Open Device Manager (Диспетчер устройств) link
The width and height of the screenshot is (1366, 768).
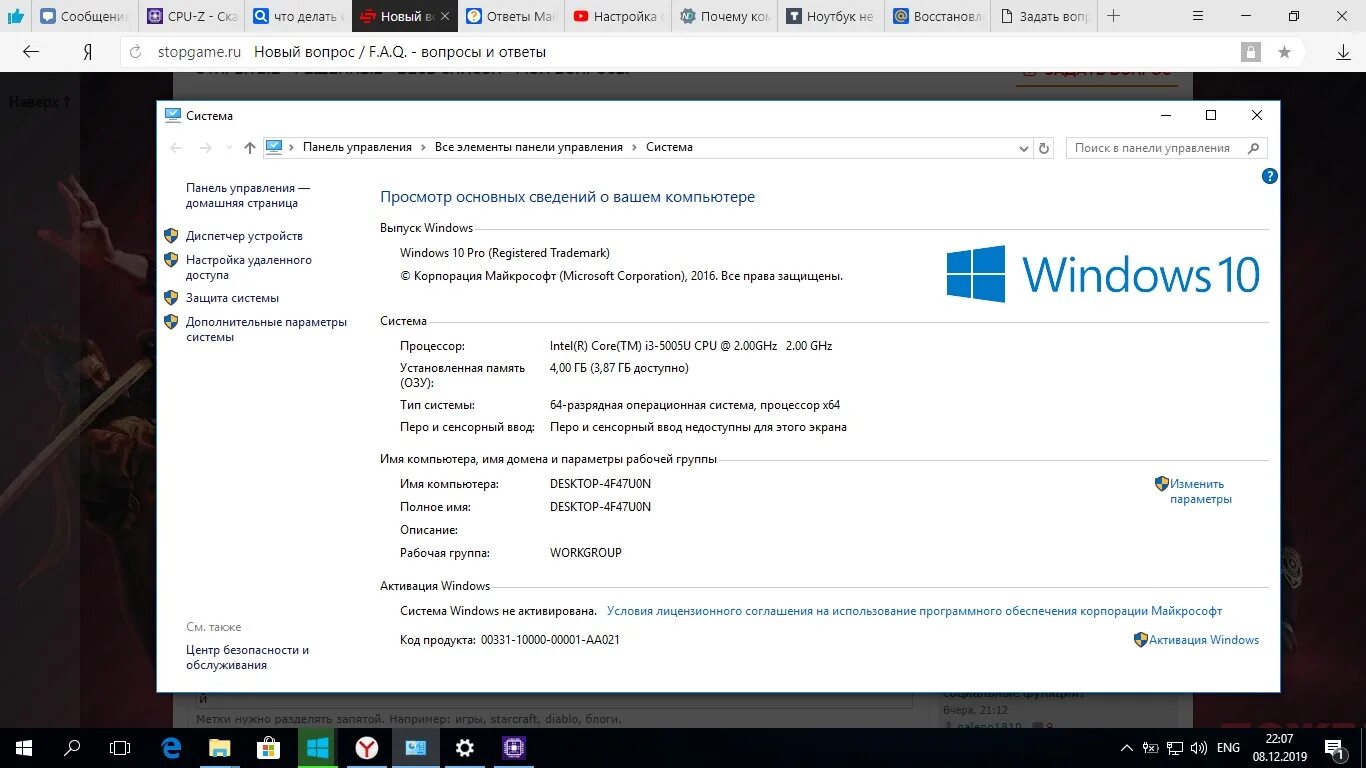click(244, 236)
